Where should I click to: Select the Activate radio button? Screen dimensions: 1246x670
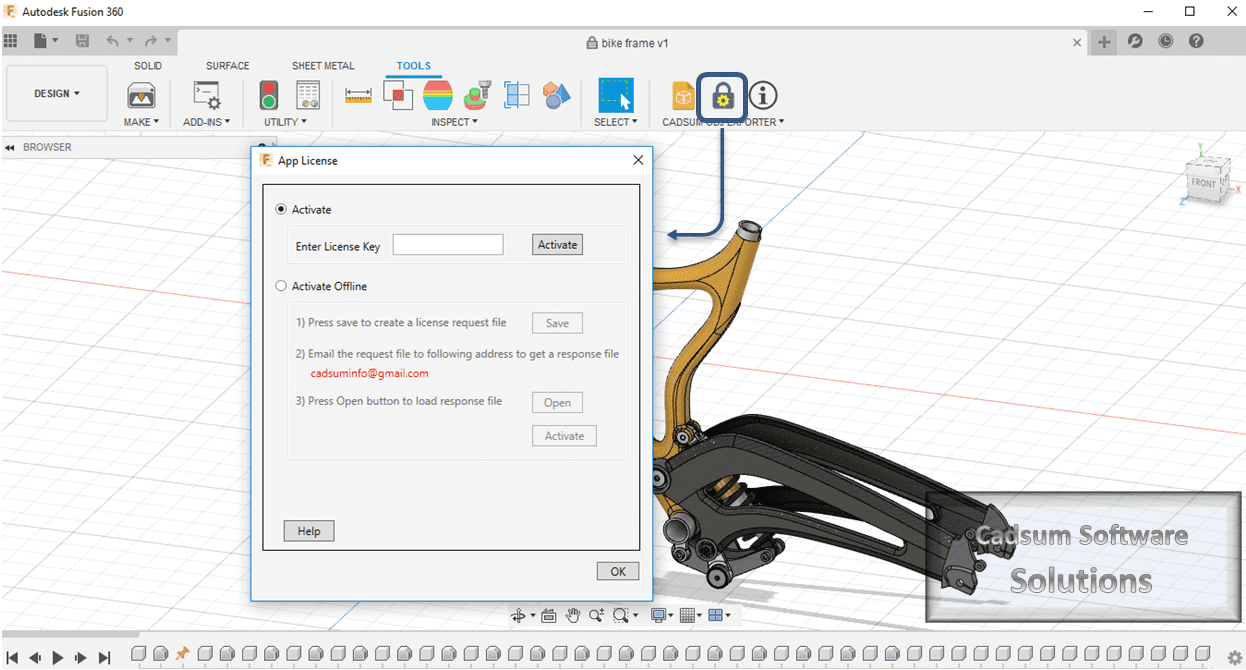pos(281,209)
